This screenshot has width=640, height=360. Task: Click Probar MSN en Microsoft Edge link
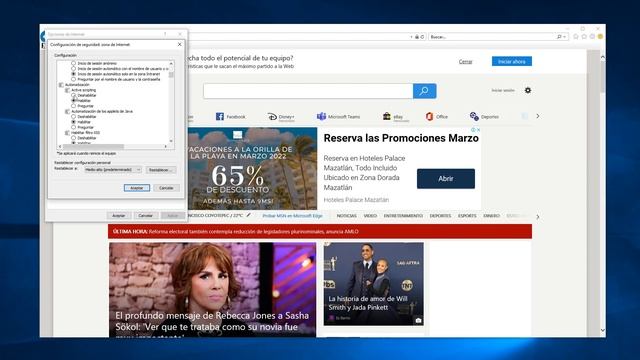(x=292, y=216)
